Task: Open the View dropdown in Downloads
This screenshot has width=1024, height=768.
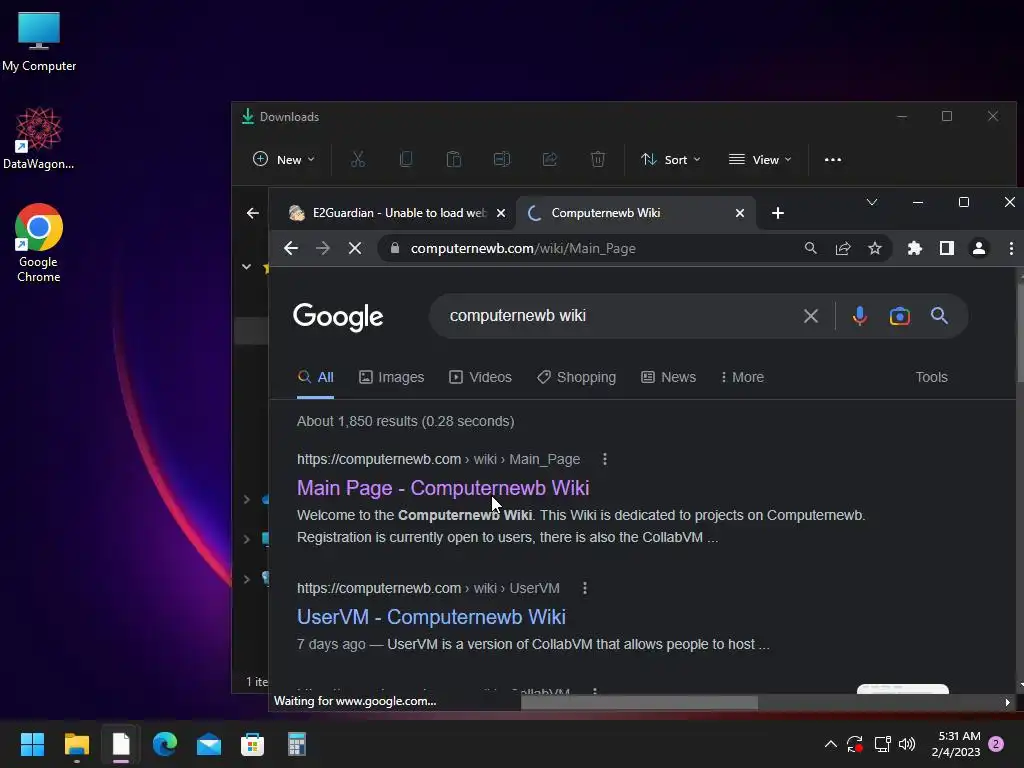Action: 760,159
